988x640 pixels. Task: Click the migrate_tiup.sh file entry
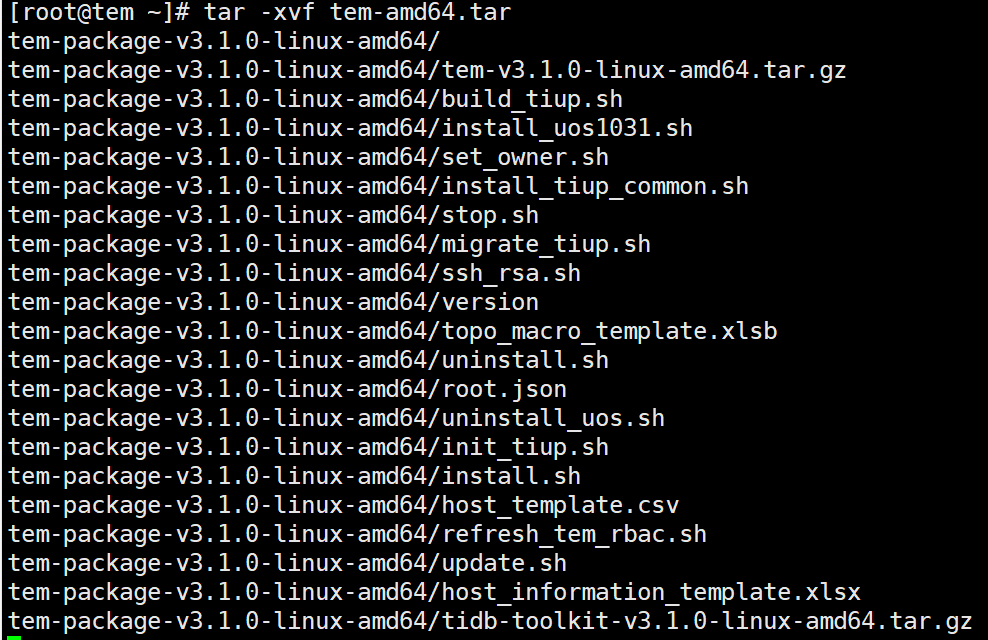click(x=329, y=244)
